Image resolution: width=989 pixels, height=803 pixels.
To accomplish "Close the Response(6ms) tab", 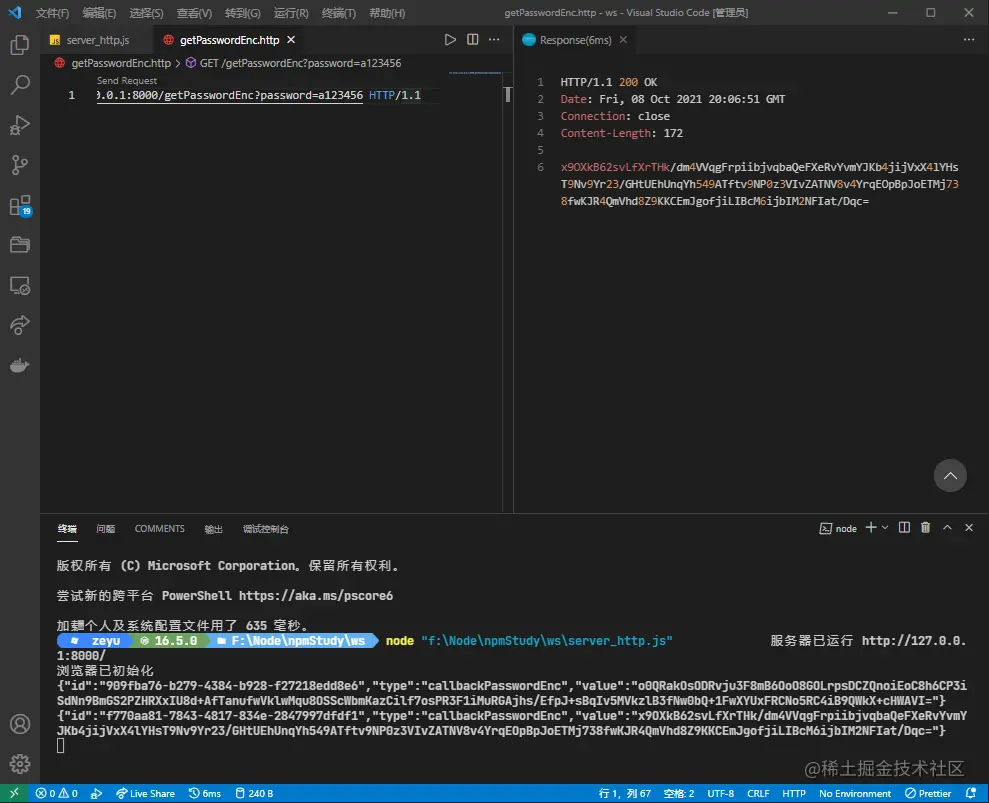I will pos(623,40).
